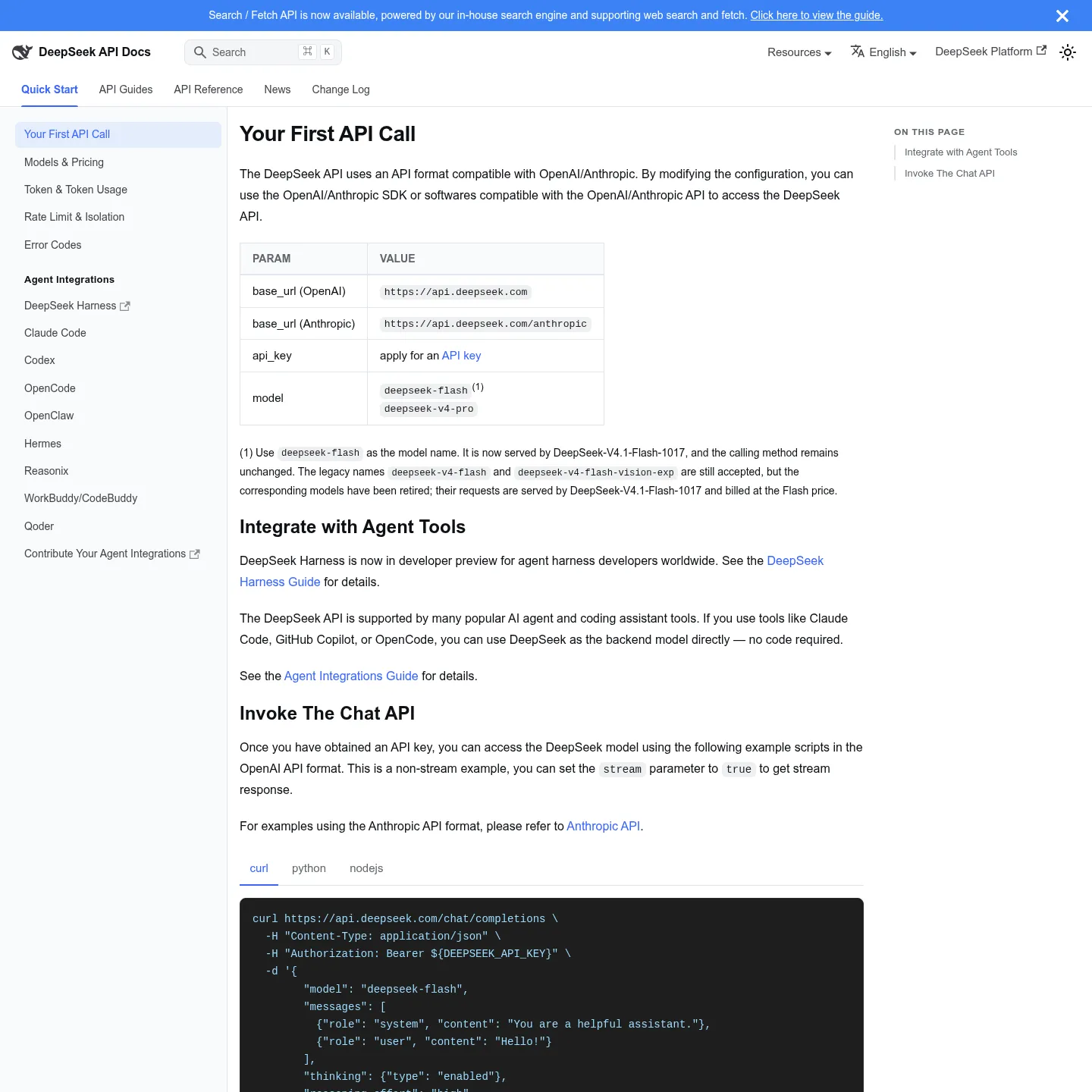Click the external icon next to DeepSeek Harness
Screen dimensions: 1092x1092
[x=125, y=306]
